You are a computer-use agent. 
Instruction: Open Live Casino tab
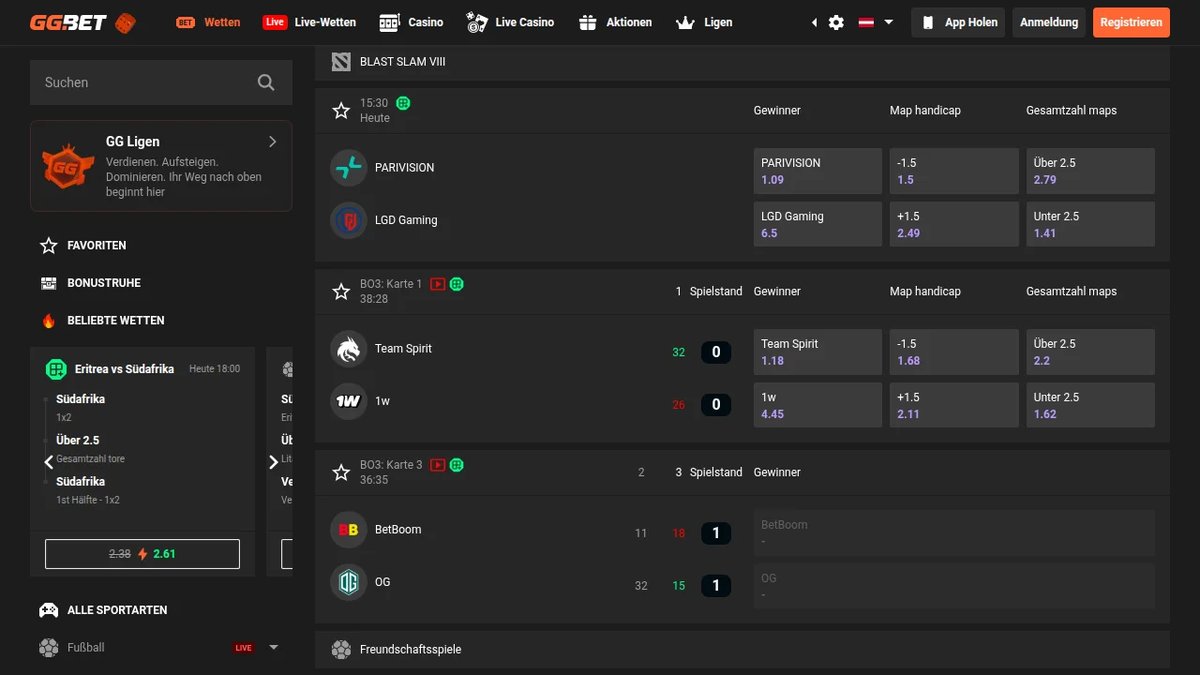(x=510, y=22)
